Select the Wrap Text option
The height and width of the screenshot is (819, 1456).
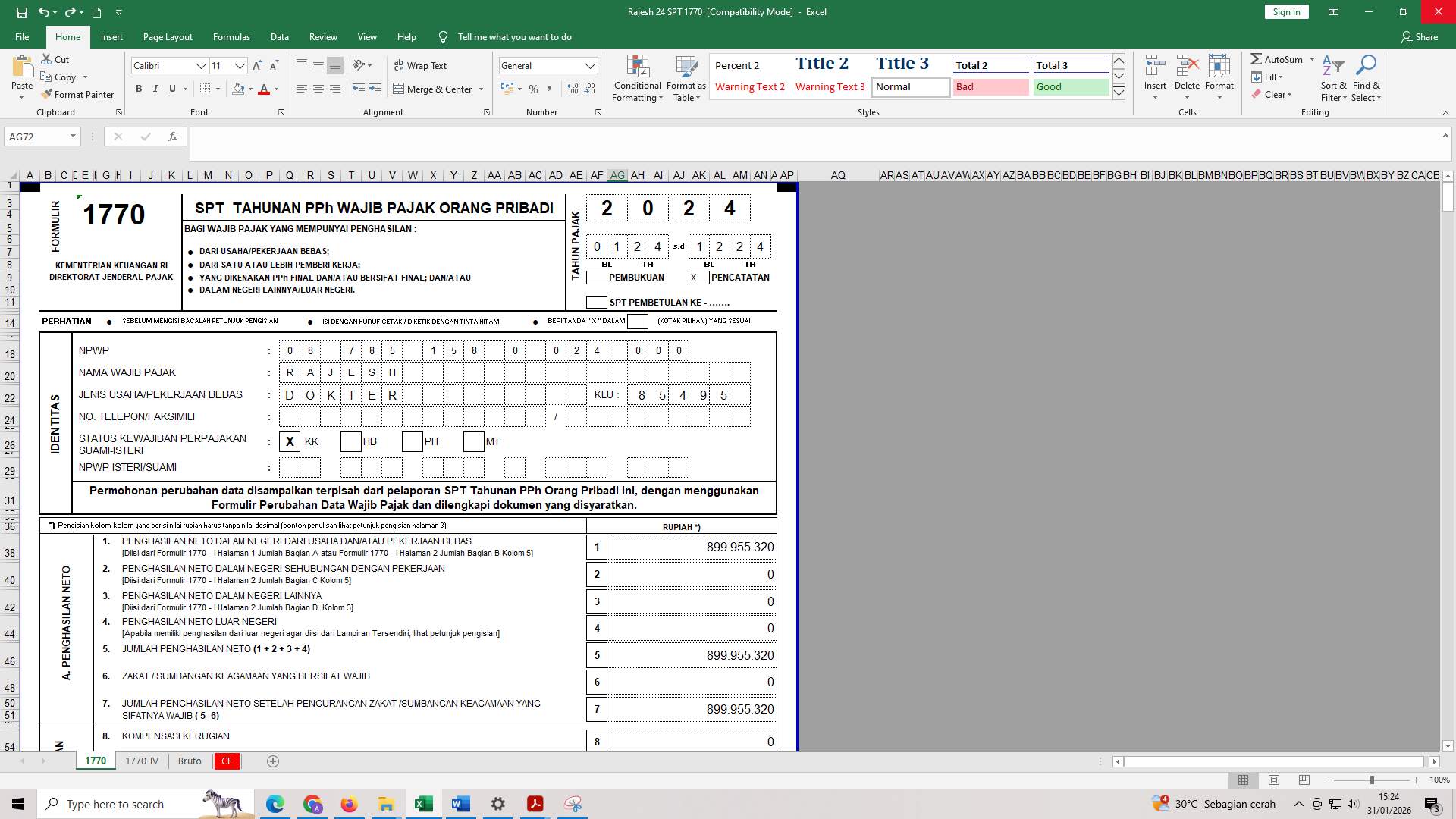click(x=419, y=65)
